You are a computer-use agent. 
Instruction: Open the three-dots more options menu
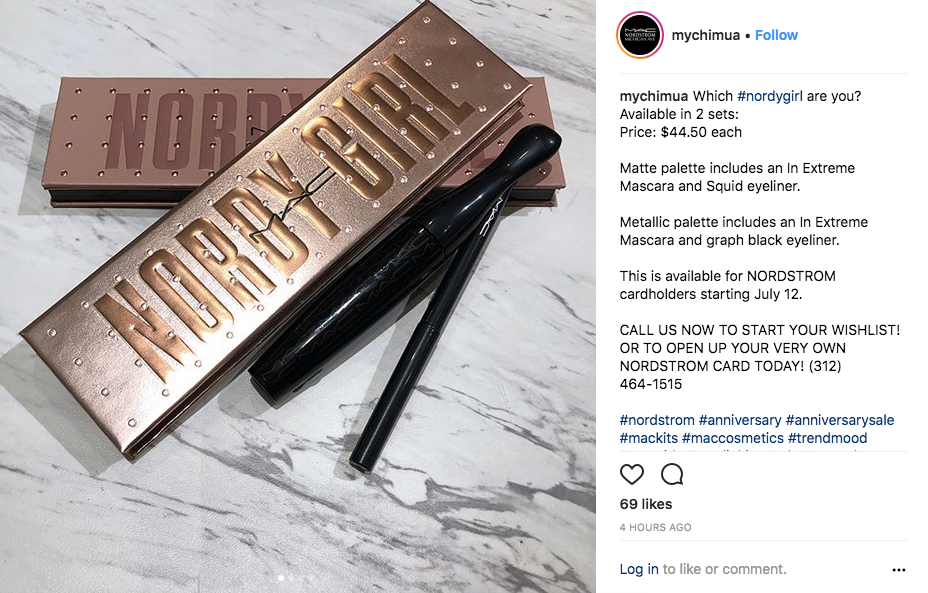(898, 570)
